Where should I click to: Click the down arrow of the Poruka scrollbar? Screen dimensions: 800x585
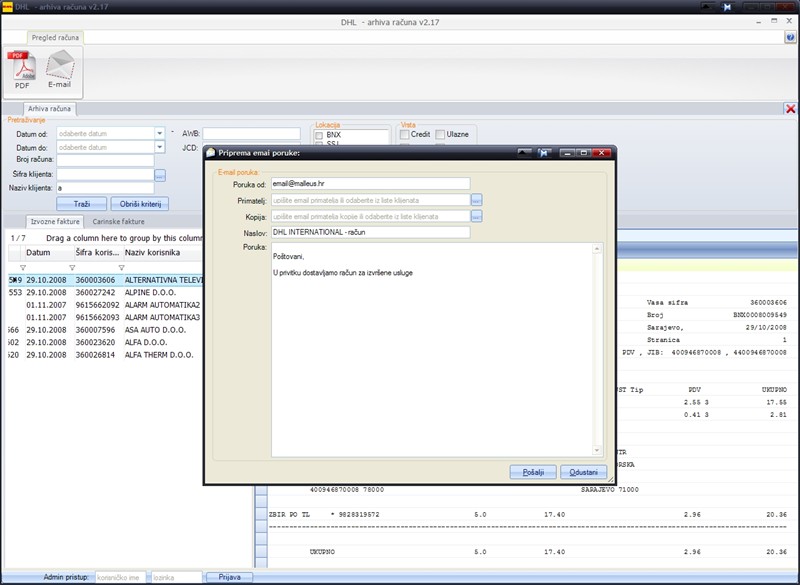pos(597,450)
